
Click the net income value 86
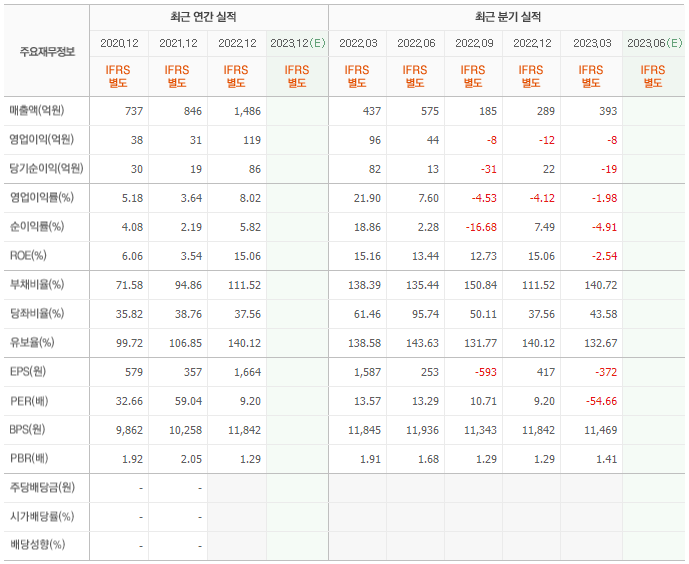pos(255,169)
